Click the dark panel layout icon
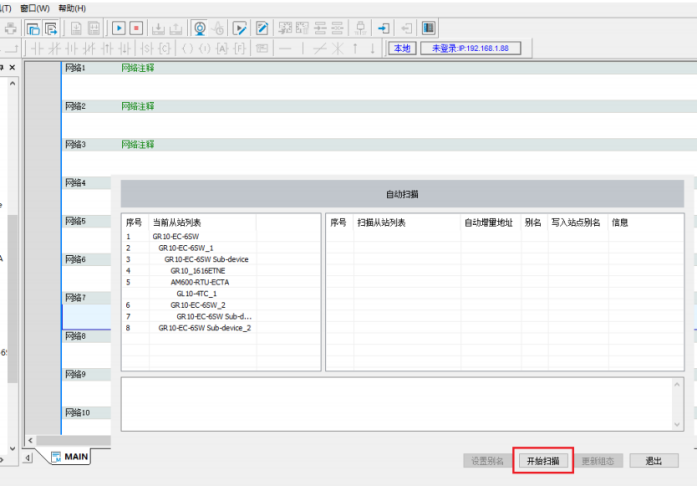The height and width of the screenshot is (486, 698). pyautogui.click(x=429, y=28)
